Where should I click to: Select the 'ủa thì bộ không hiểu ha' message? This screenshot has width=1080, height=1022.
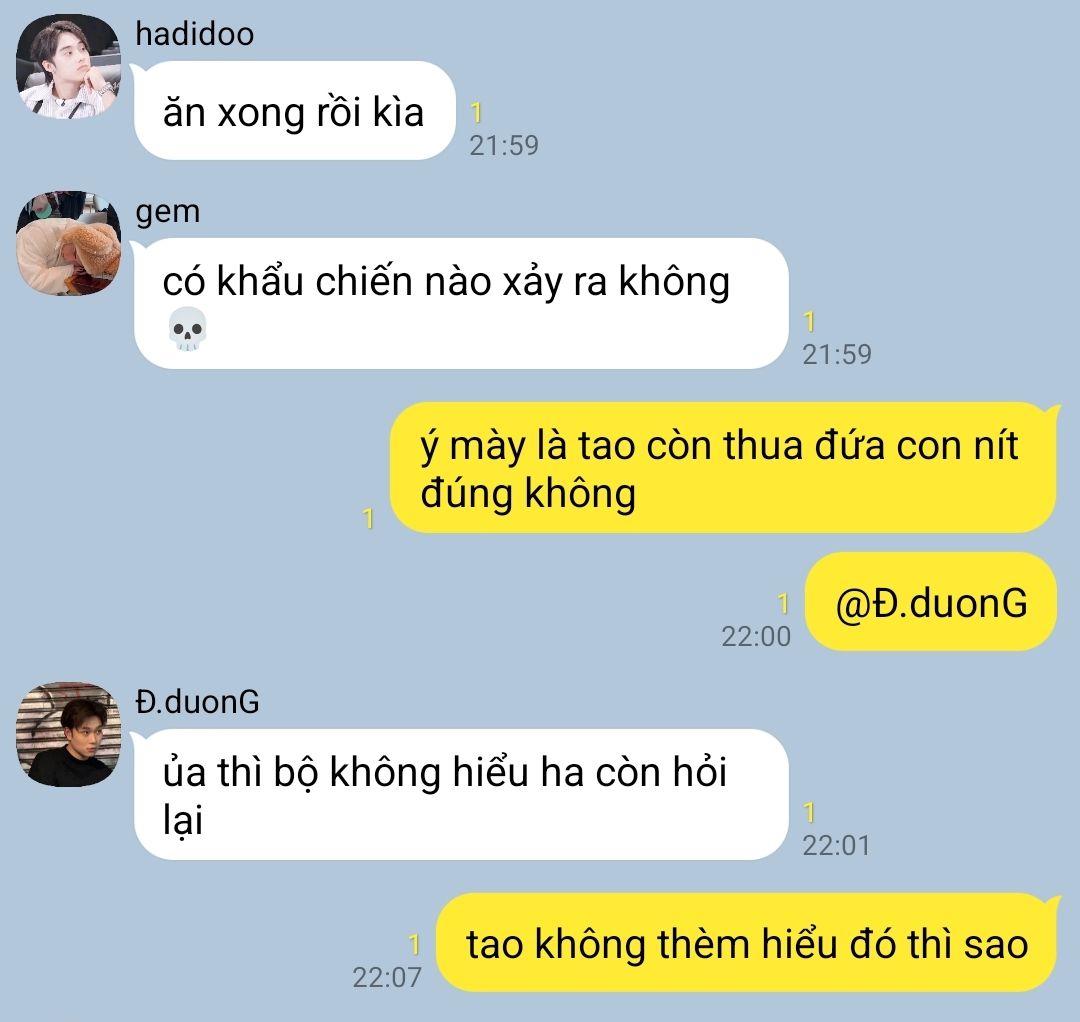[461, 794]
